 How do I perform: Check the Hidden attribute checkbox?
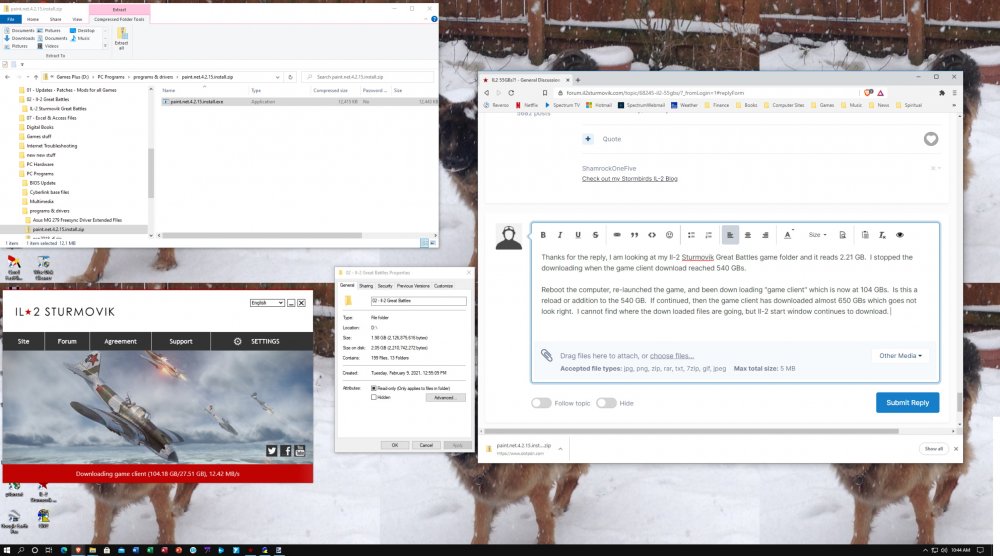374,397
